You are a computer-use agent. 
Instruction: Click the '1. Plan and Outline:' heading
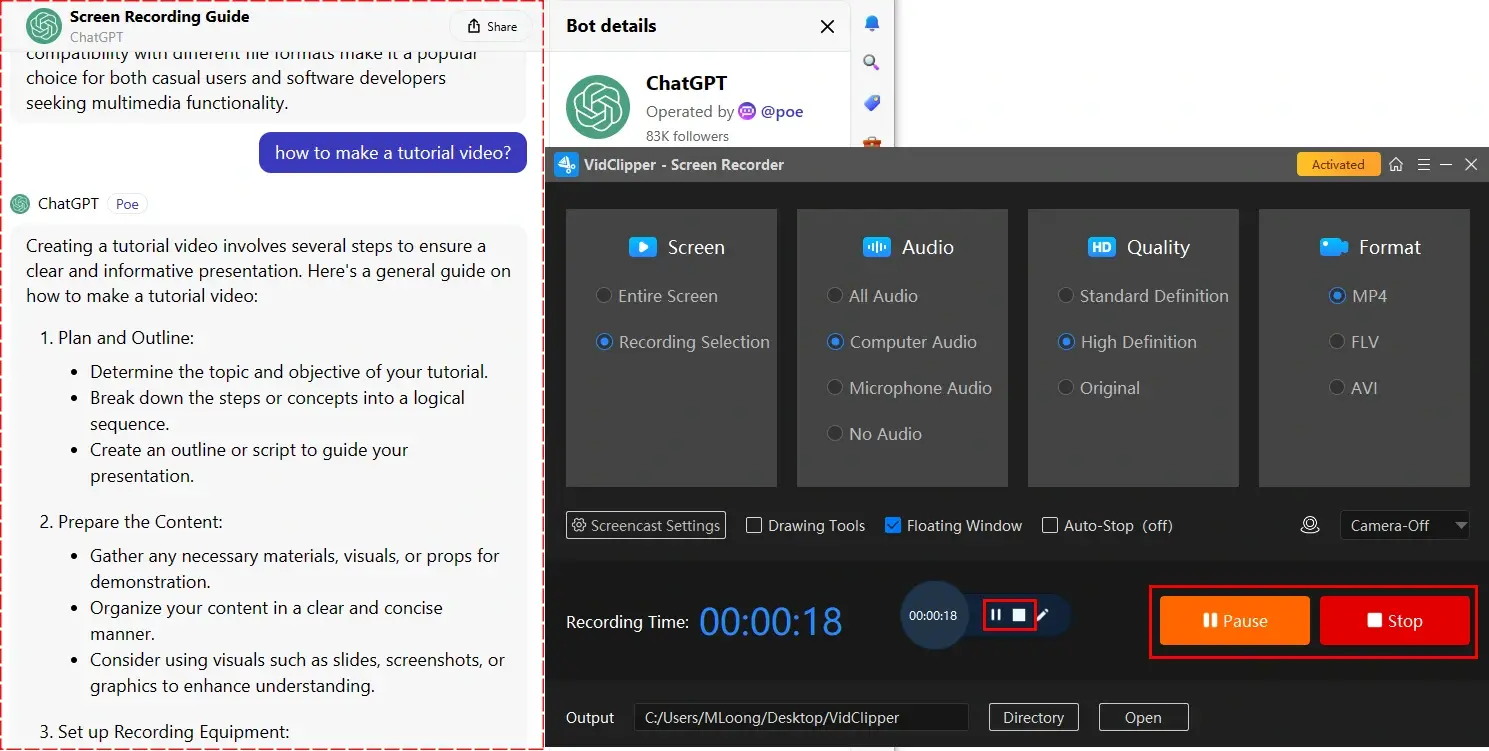117,338
